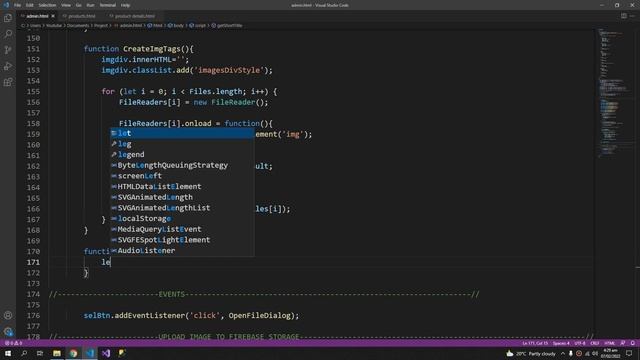Open the View menu

66,5
